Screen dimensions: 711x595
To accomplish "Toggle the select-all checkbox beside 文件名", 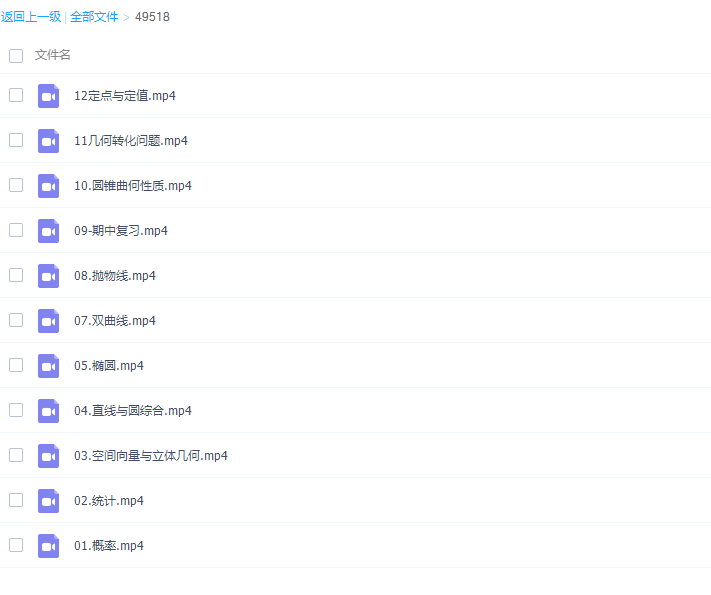I will pos(16,56).
